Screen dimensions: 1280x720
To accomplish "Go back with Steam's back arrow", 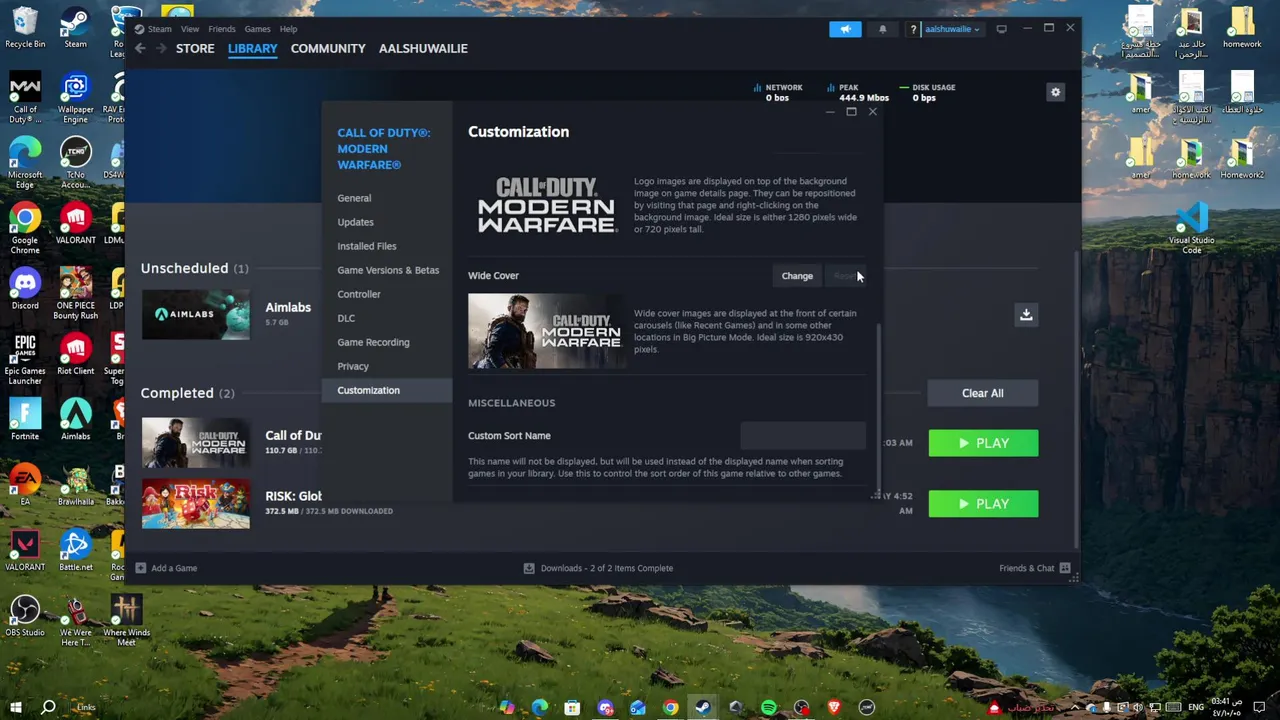I will [x=141, y=48].
